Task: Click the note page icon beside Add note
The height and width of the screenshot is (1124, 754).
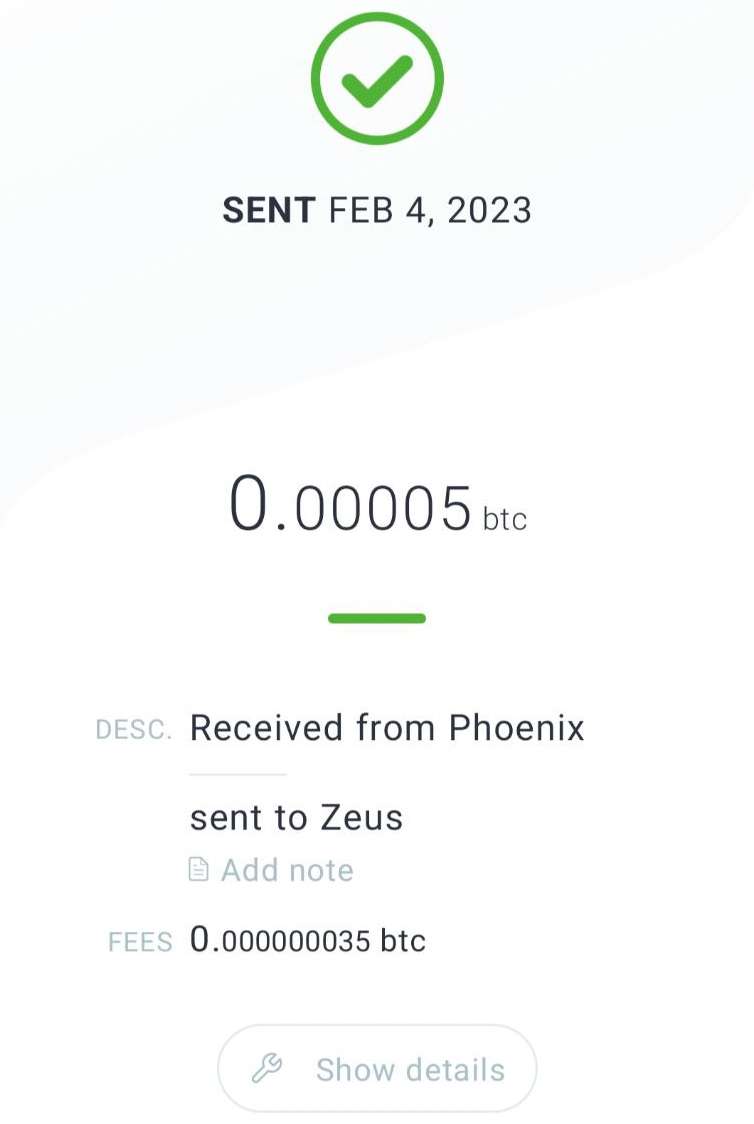Action: (x=199, y=870)
